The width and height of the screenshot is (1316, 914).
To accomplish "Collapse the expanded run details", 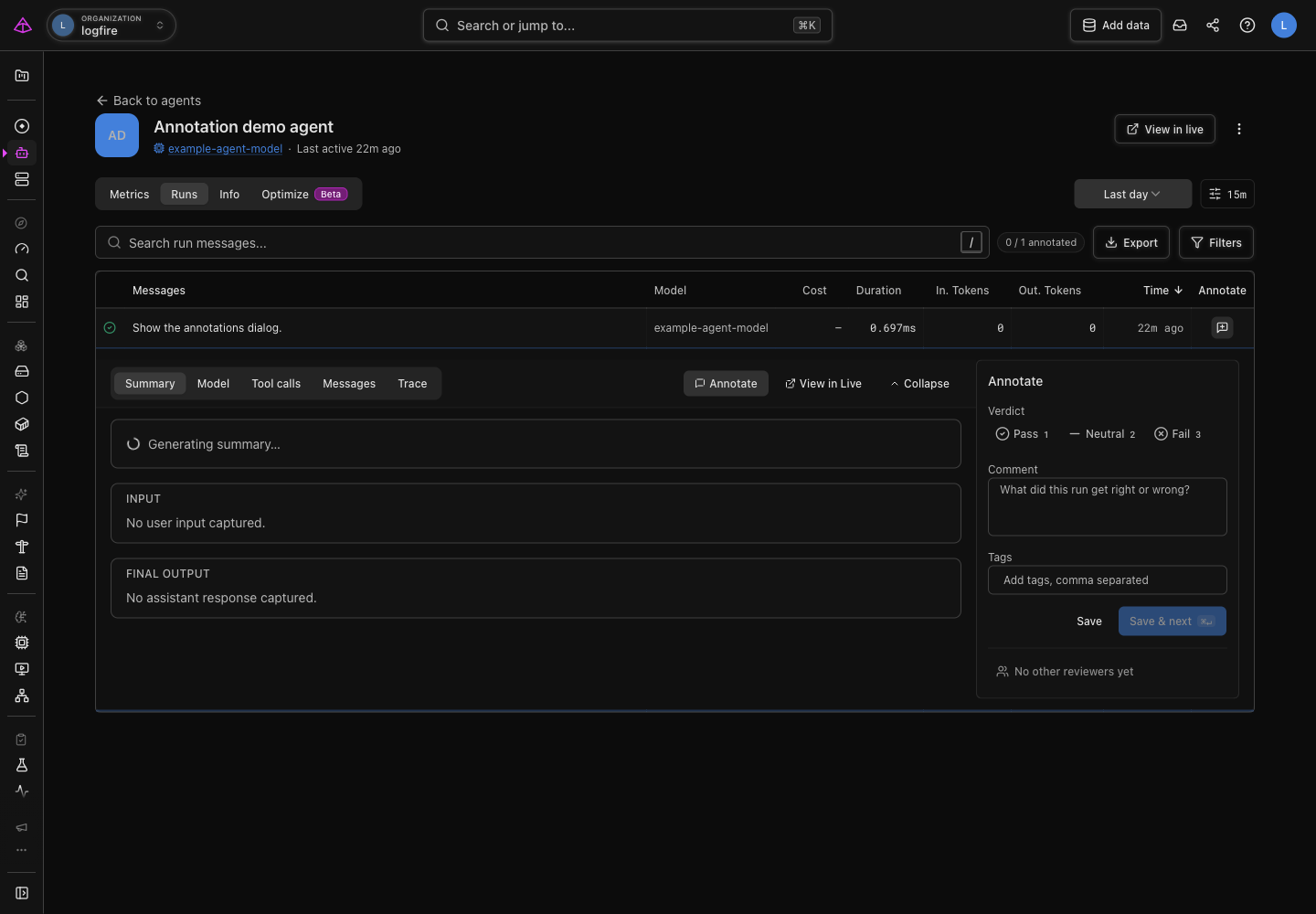I will click(919, 384).
